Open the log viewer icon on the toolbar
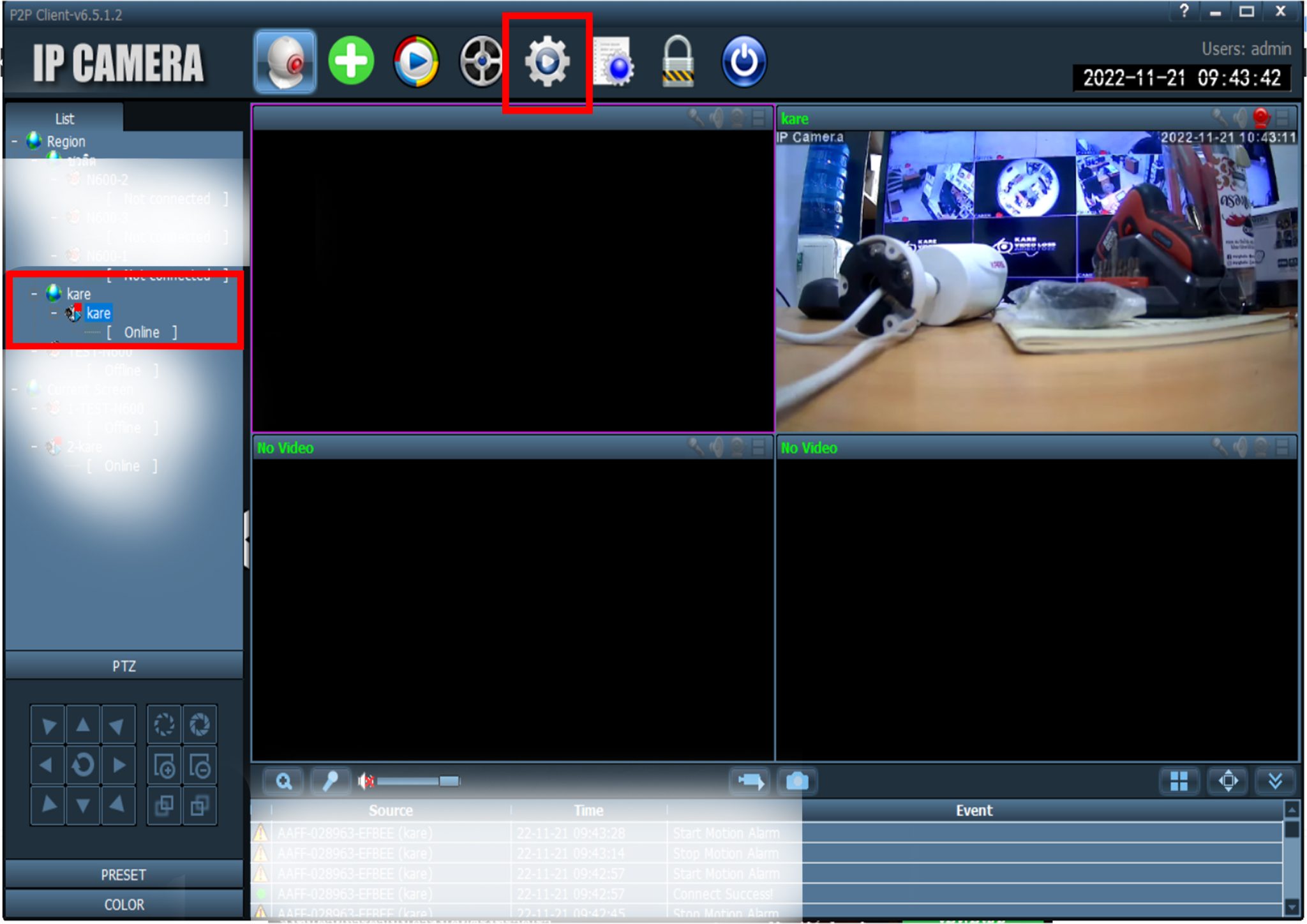1307x924 pixels. click(x=614, y=61)
